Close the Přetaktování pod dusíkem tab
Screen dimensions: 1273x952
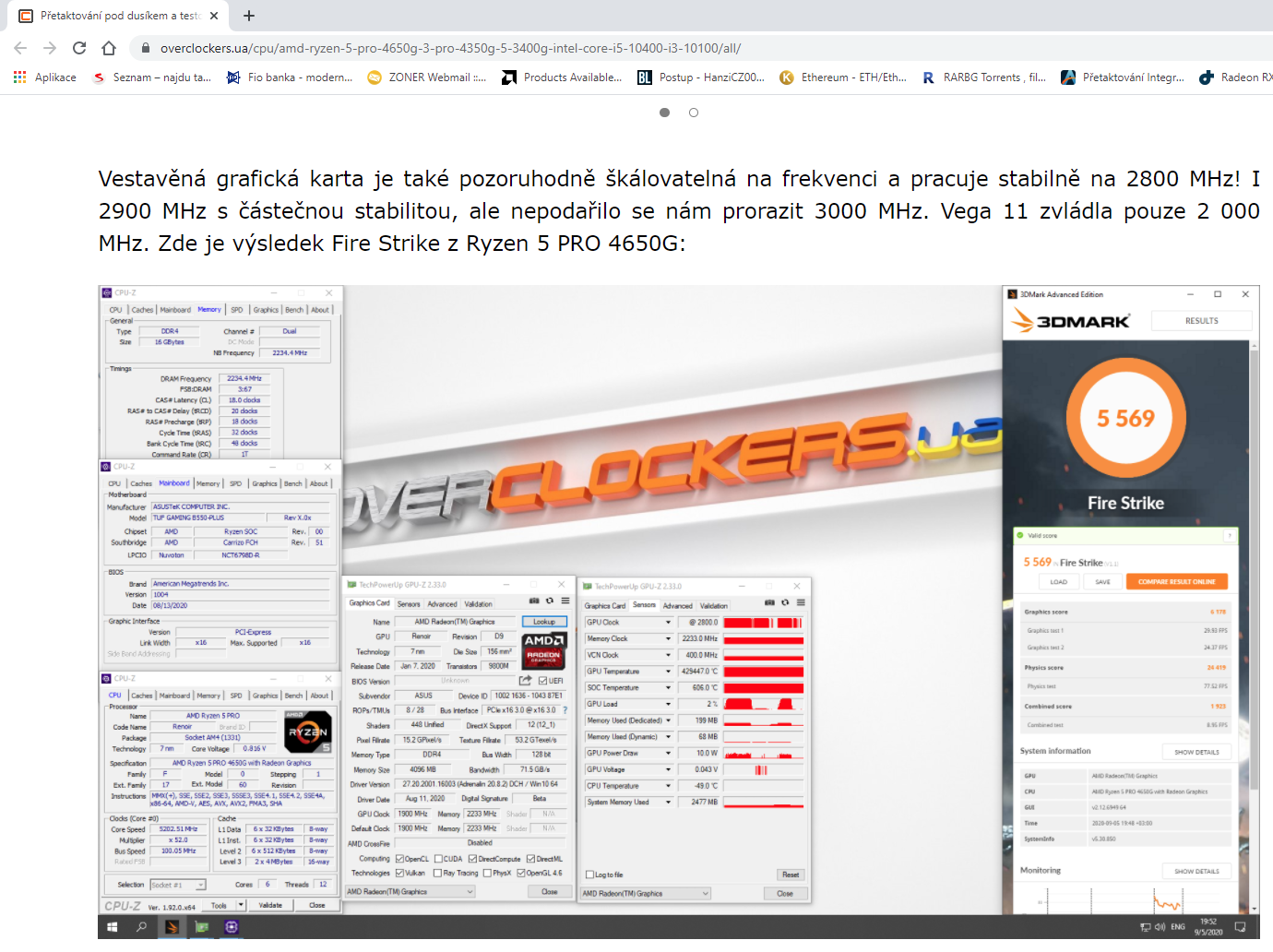tap(214, 16)
